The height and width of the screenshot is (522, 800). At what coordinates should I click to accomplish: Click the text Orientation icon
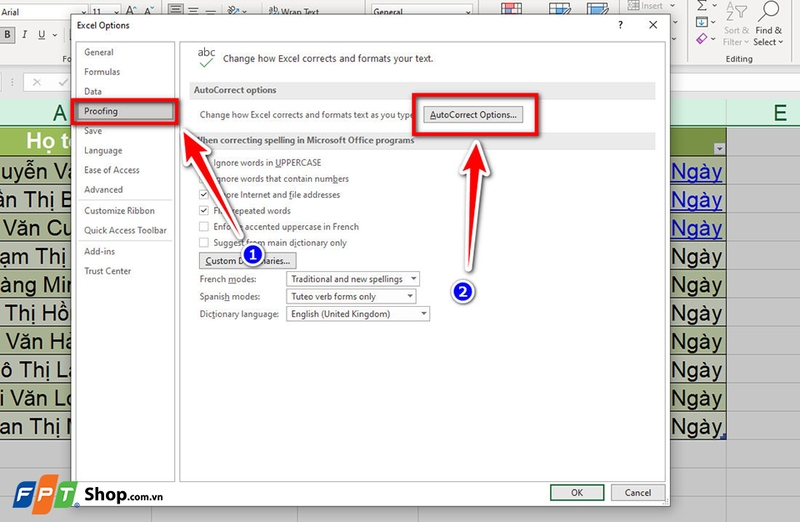coord(233,10)
